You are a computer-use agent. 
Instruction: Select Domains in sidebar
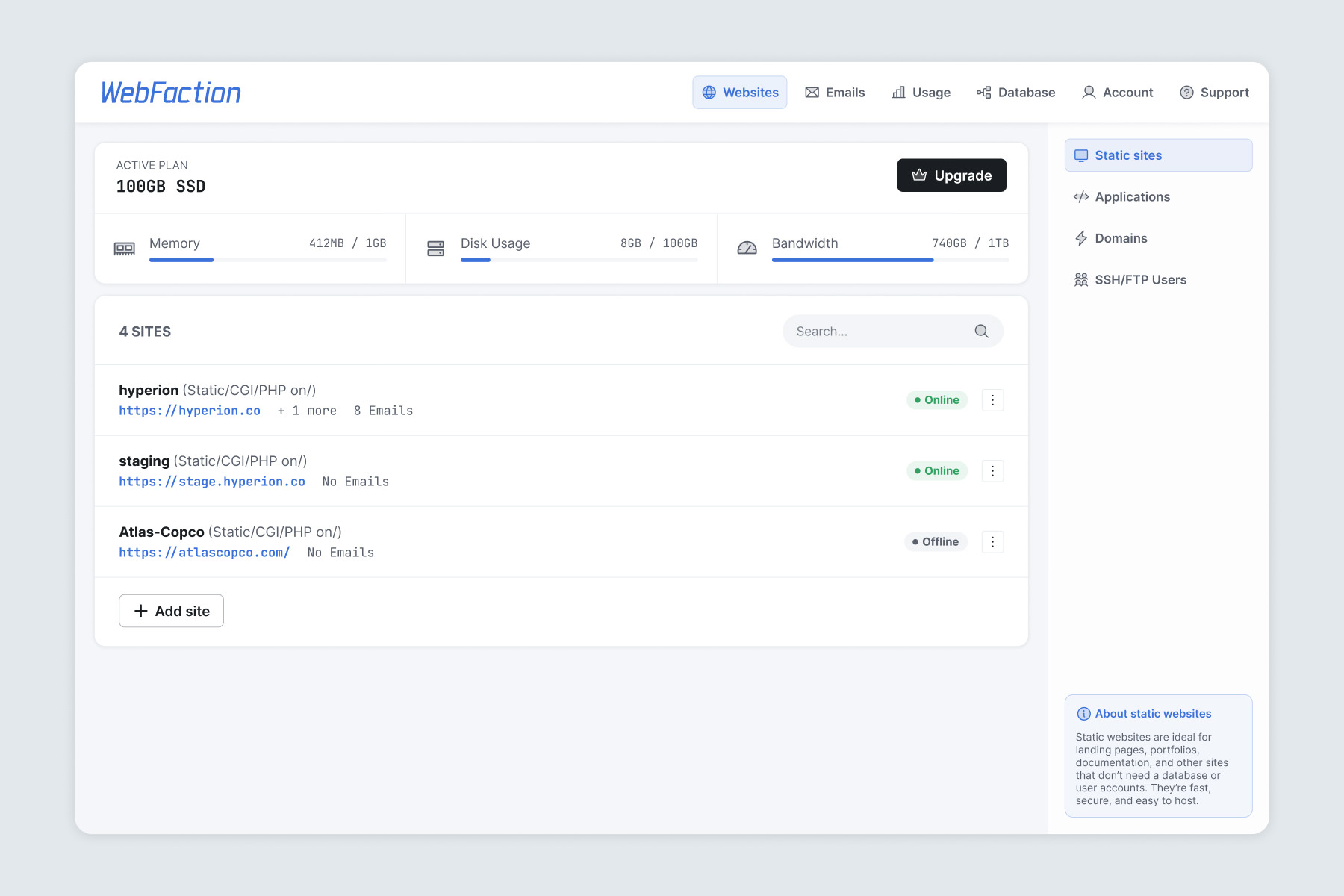point(1158,238)
